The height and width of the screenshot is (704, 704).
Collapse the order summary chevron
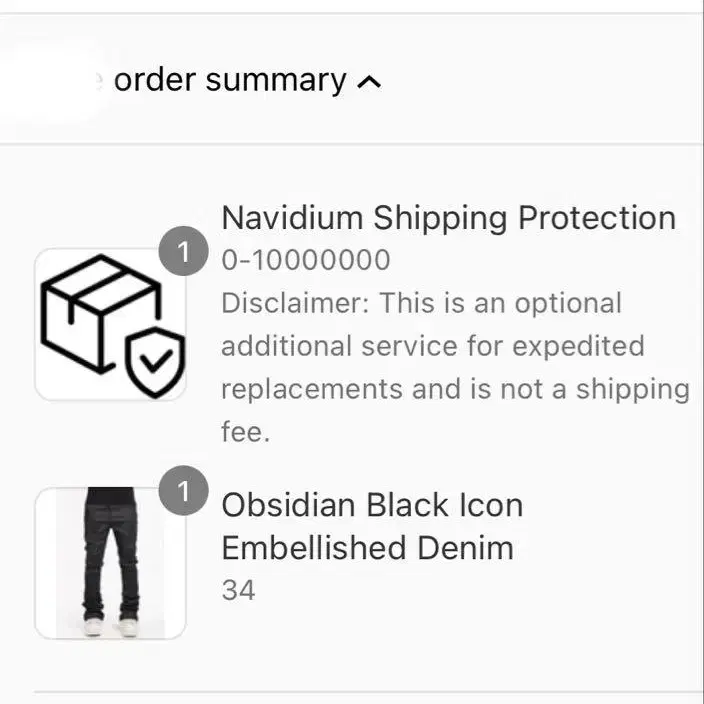369,83
